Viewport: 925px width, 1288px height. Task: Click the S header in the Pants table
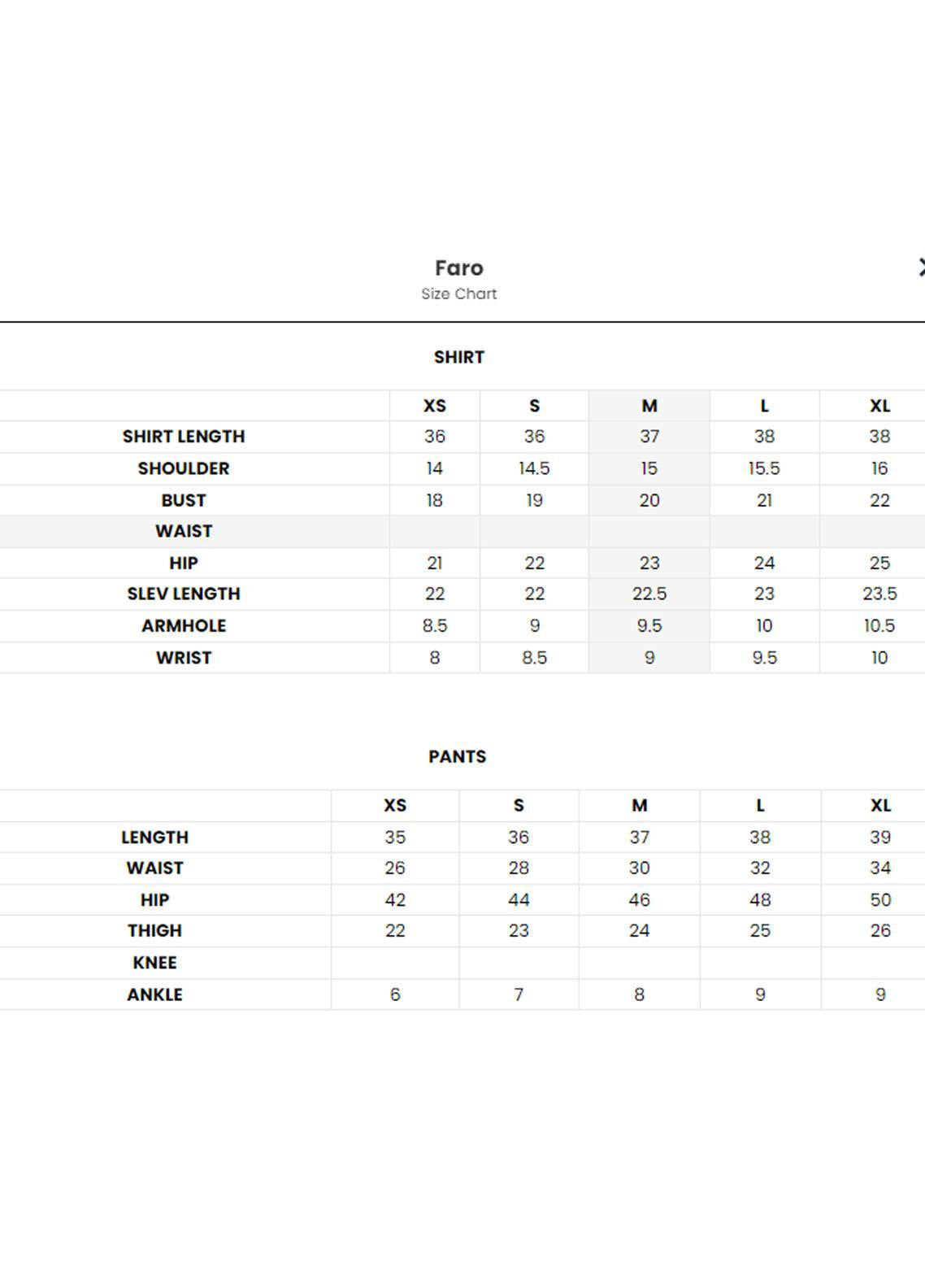519,805
